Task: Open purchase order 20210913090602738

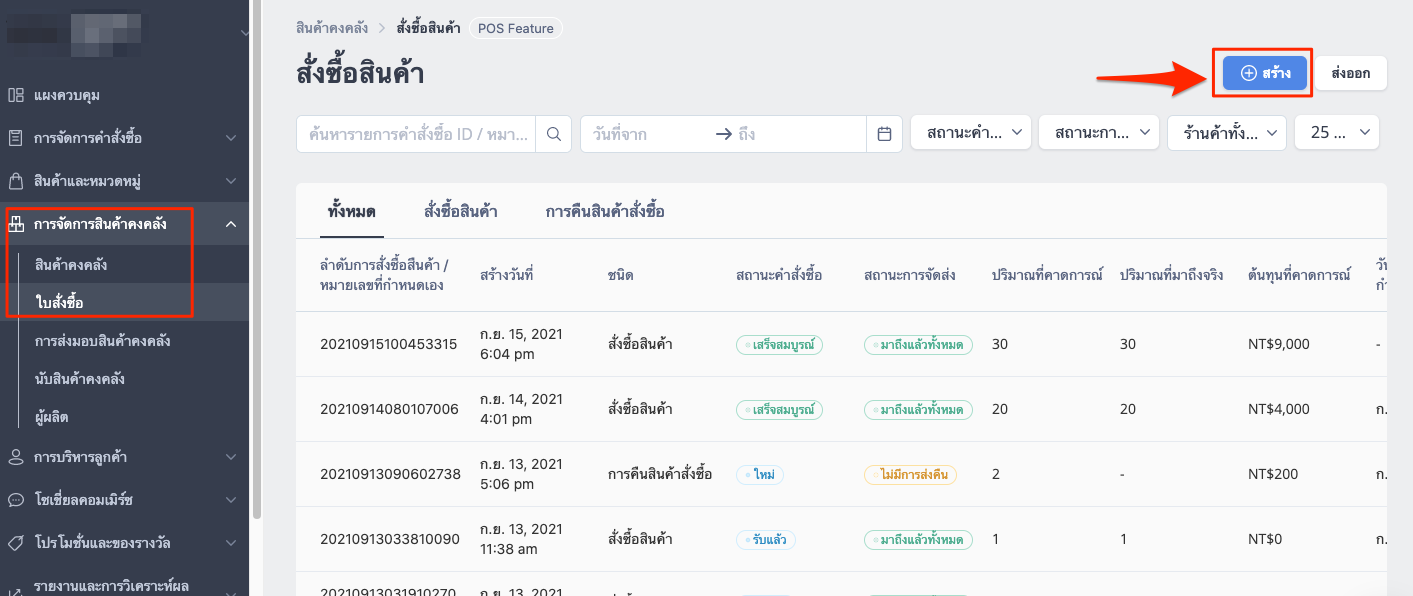Action: 390,474
